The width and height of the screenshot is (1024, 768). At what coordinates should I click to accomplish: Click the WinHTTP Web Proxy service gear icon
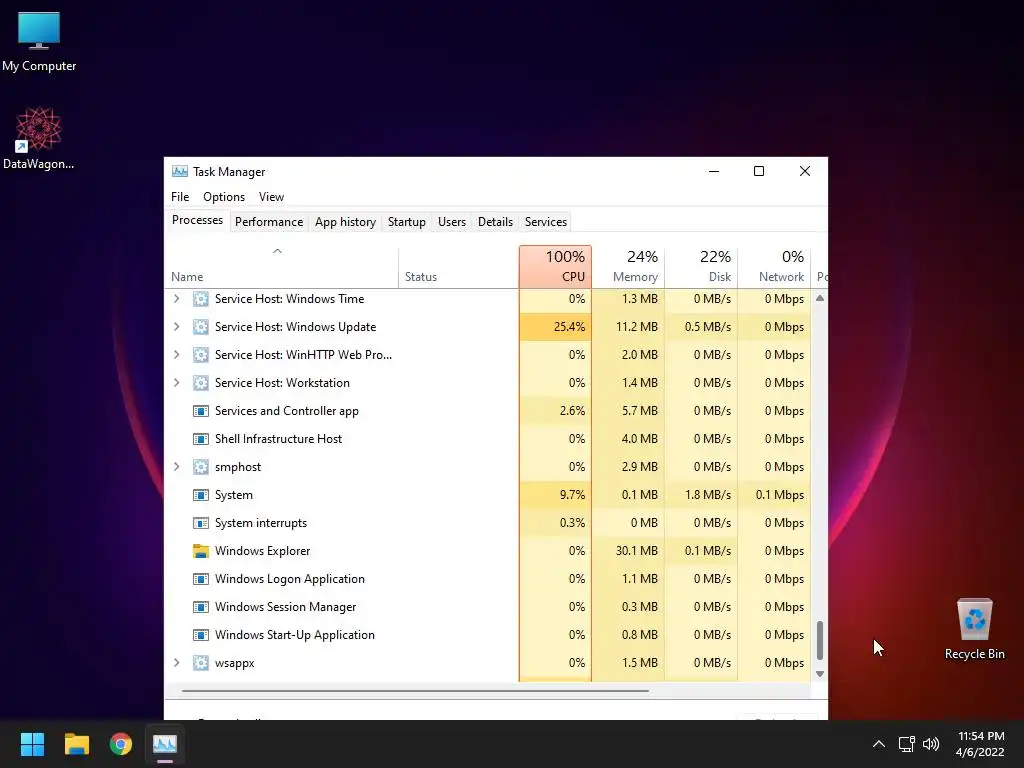point(200,355)
